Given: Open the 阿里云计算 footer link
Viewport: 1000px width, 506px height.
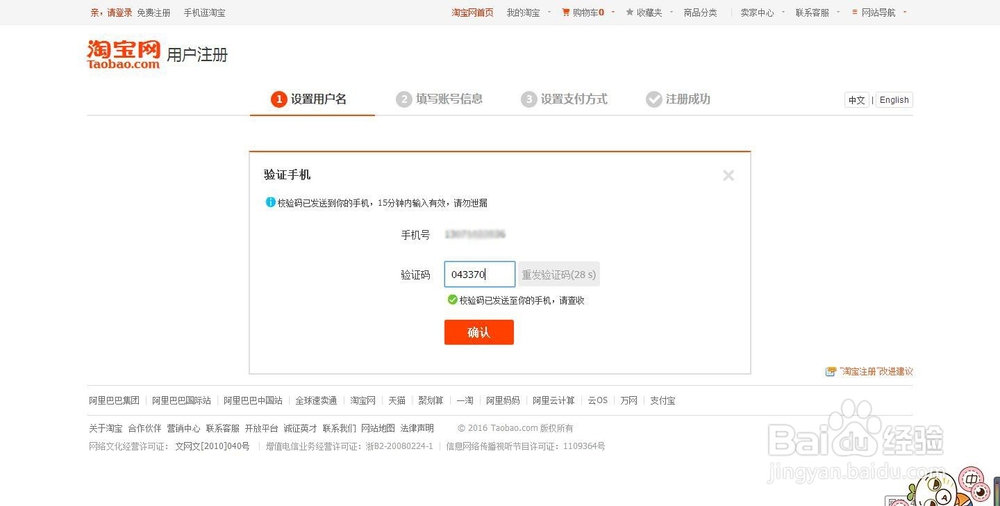Looking at the screenshot, I should [x=554, y=401].
